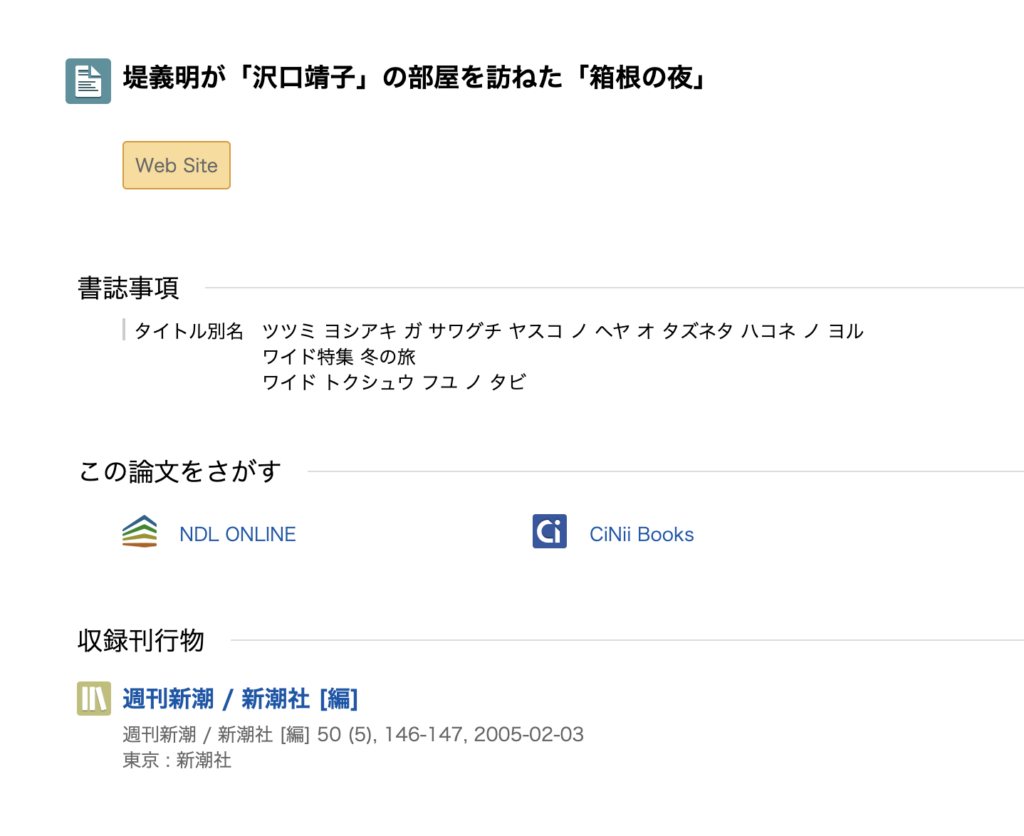
Task: Click the NDL ONLINE logo icon
Action: [140, 532]
